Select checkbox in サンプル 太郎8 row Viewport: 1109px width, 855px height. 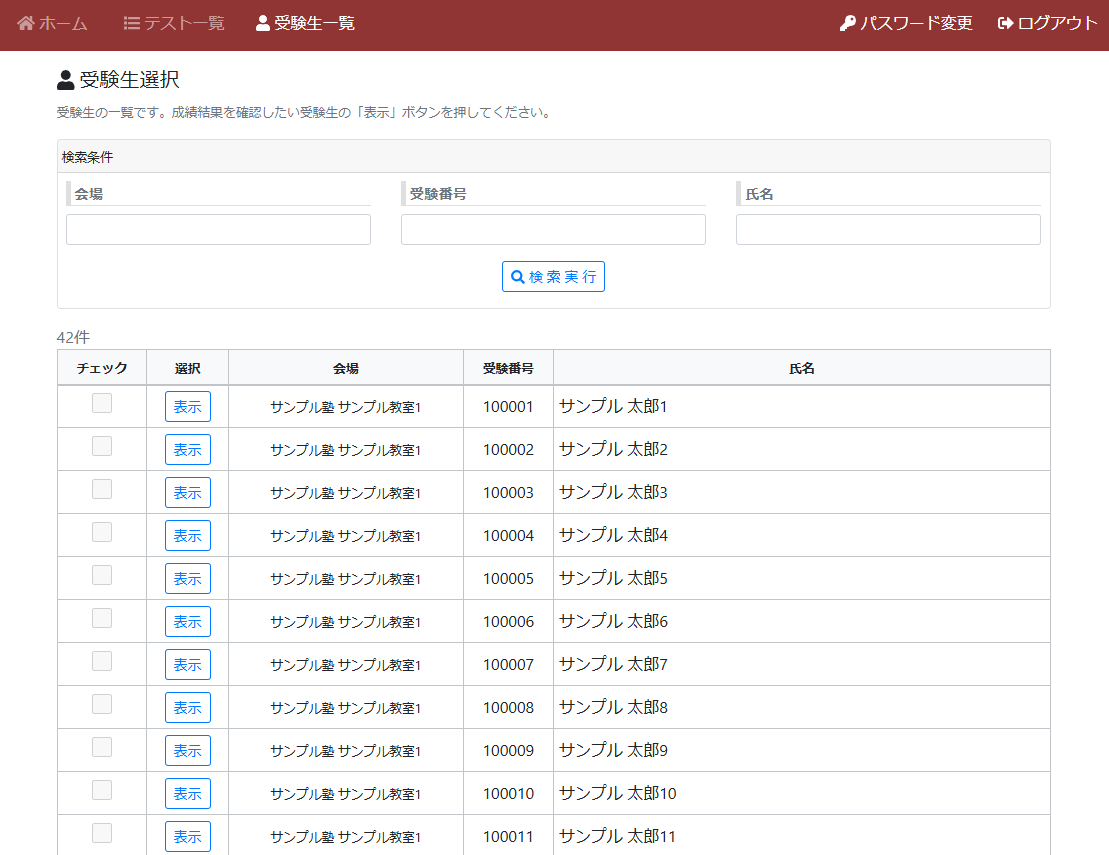click(102, 705)
